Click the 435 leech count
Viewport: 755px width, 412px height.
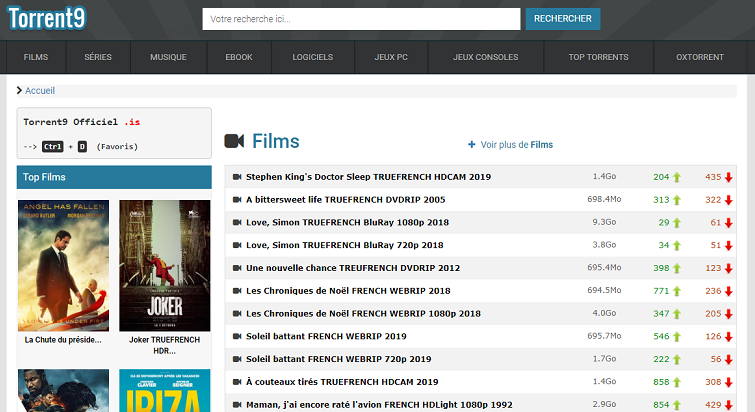713,177
